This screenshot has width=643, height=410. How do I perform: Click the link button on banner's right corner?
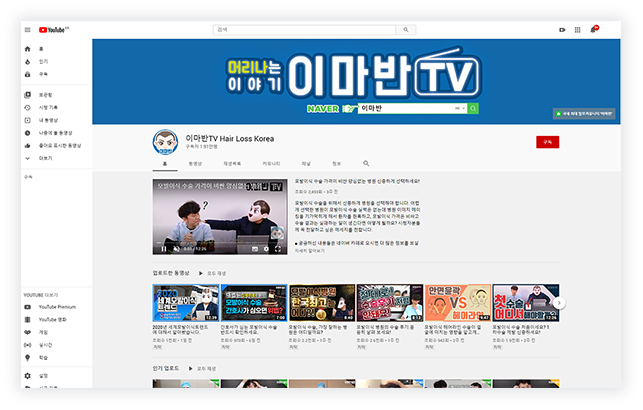point(584,114)
